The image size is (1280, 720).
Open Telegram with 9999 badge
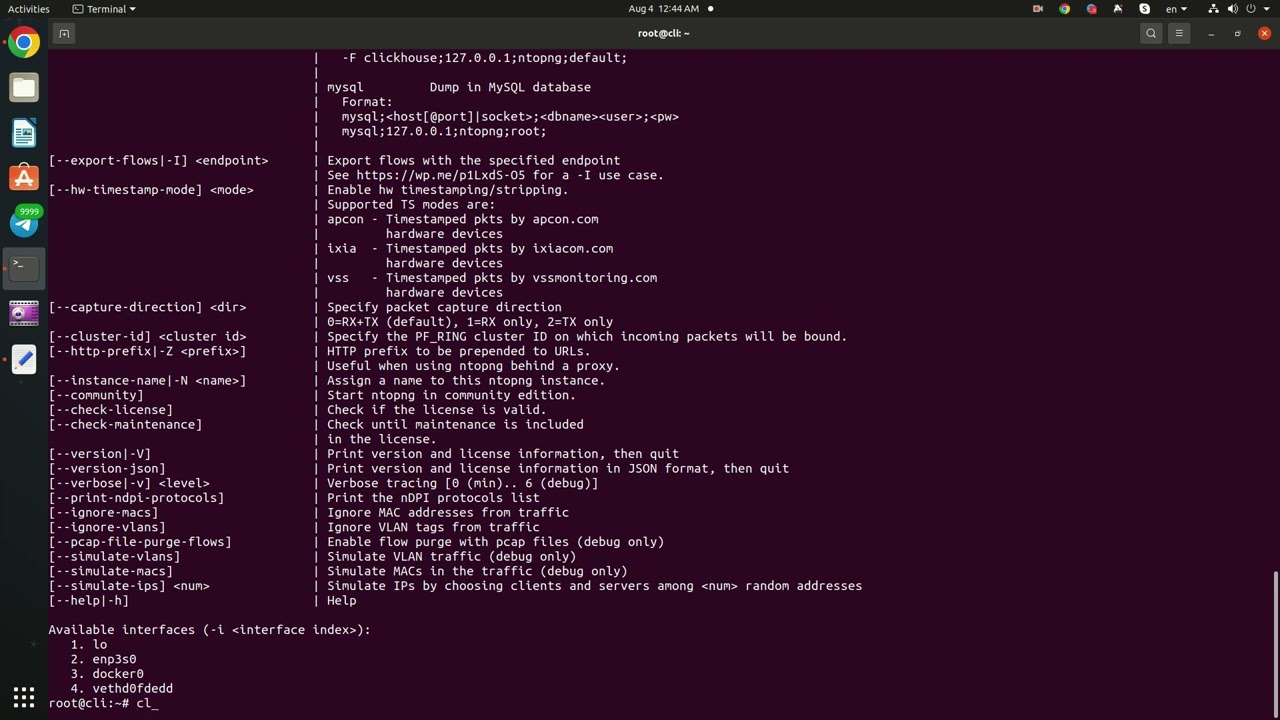pos(24,222)
